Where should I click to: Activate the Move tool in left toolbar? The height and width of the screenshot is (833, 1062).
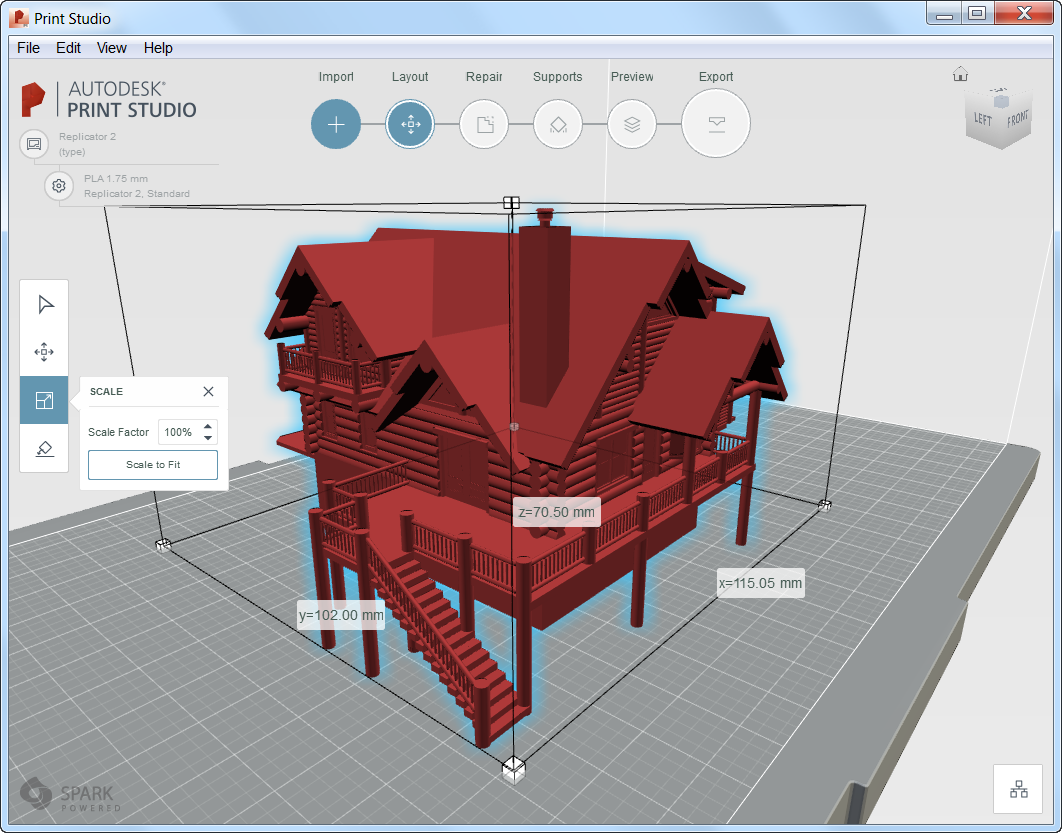[44, 352]
